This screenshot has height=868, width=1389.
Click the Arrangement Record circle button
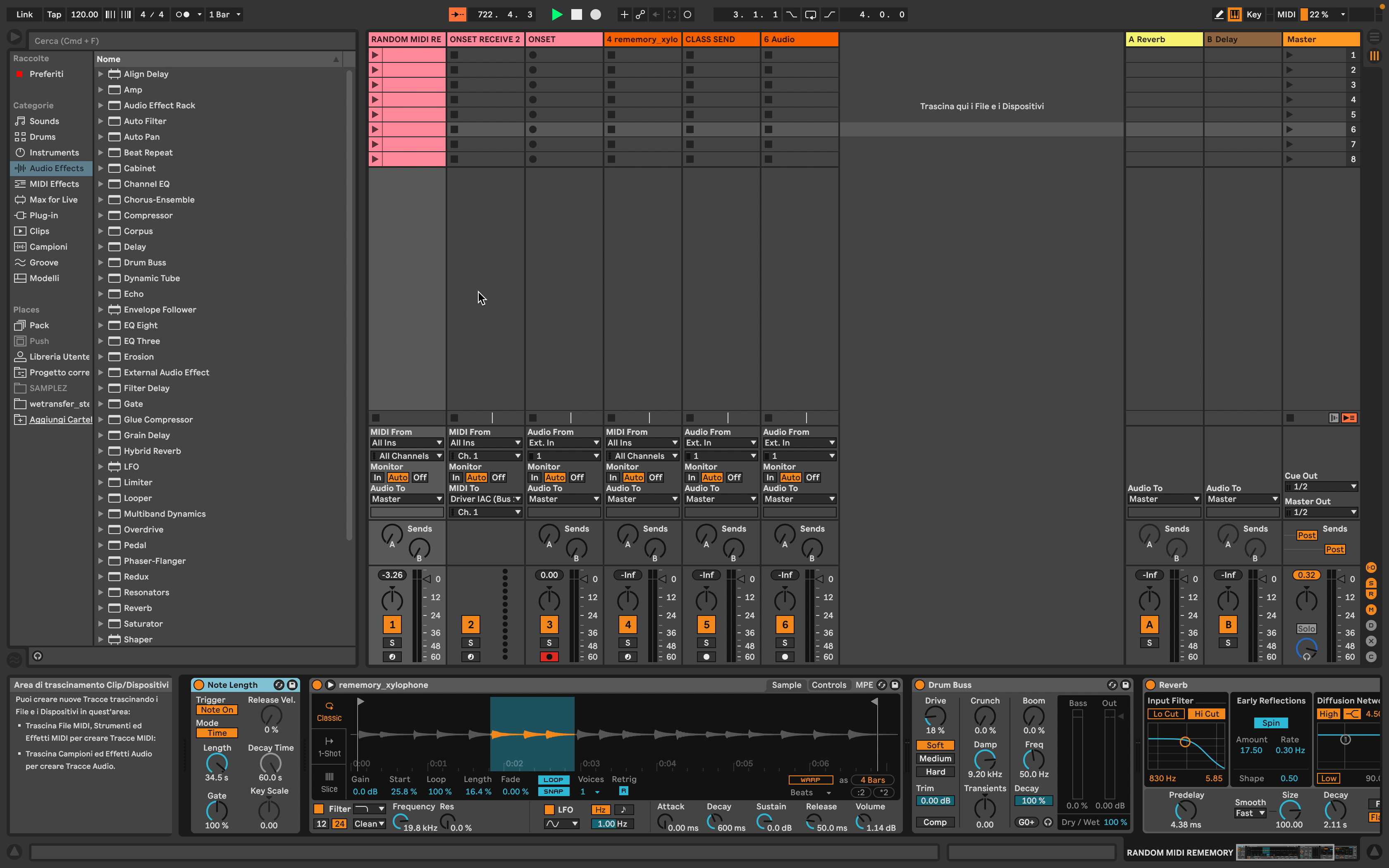coord(596,14)
